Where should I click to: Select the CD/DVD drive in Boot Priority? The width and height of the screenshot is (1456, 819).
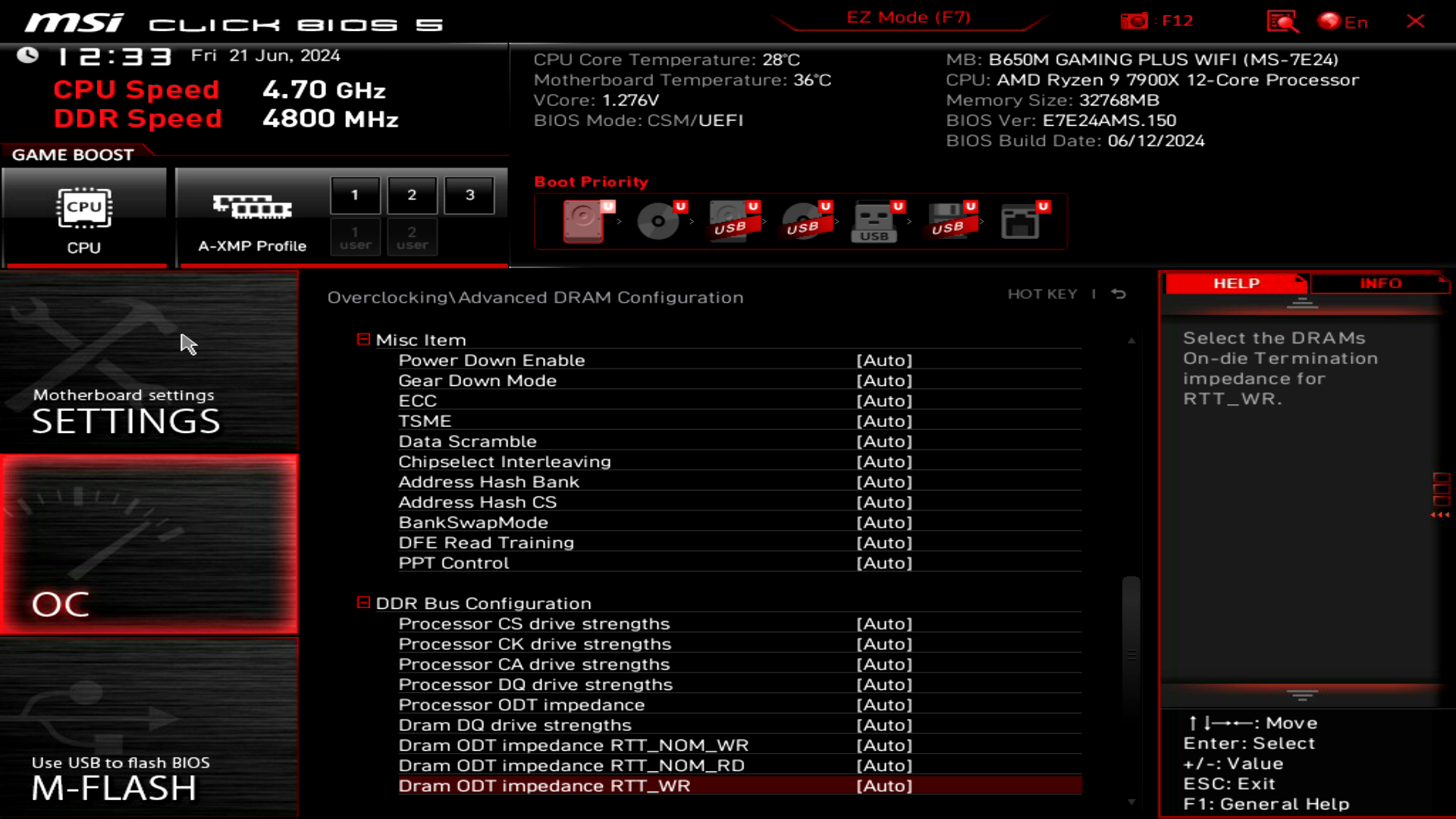click(658, 221)
